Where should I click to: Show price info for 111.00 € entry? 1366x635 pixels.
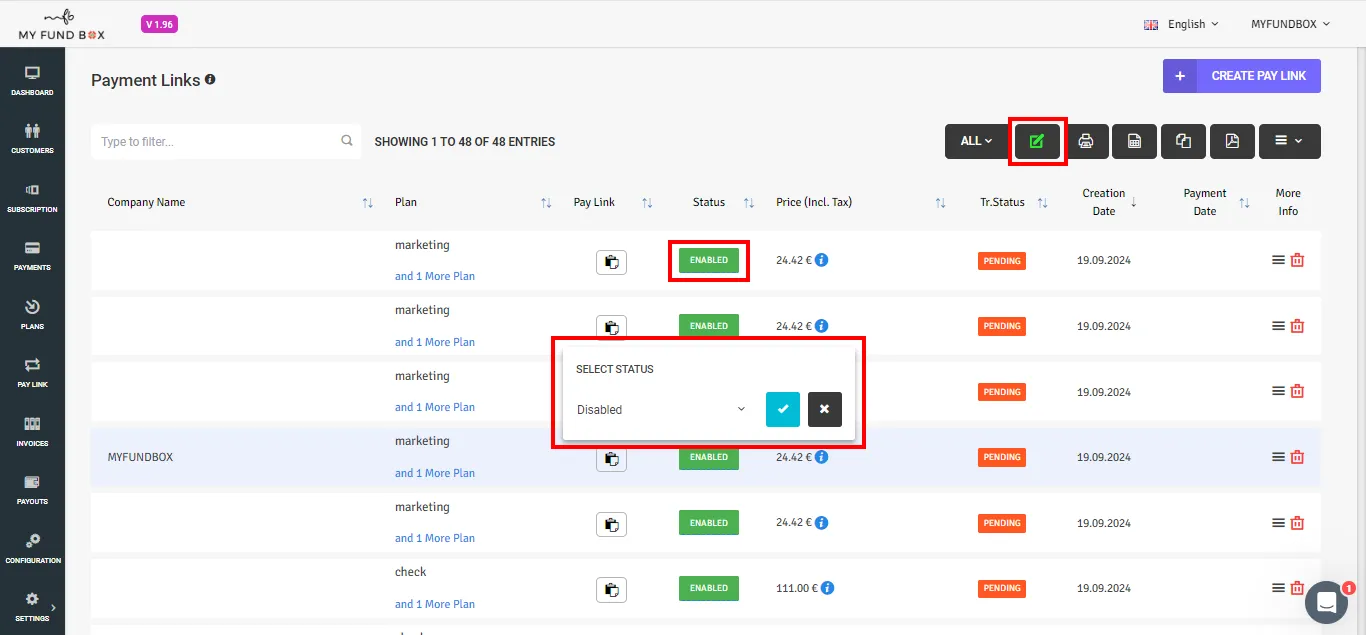coord(828,588)
